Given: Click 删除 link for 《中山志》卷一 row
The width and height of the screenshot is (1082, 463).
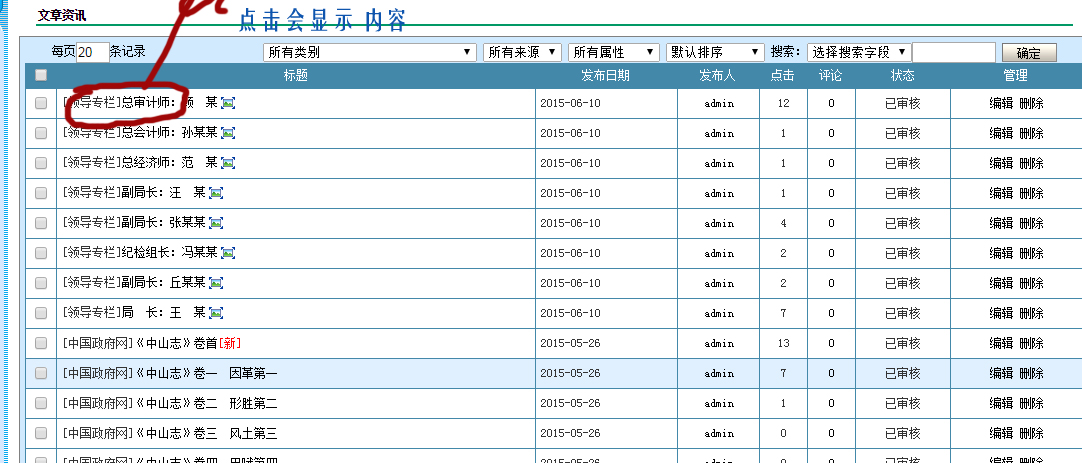Looking at the screenshot, I should 1031,373.
